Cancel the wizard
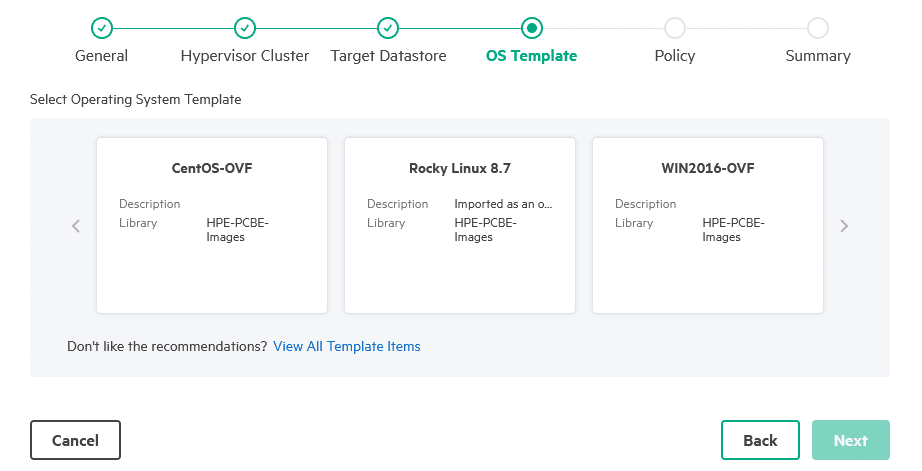This screenshot has width=922, height=471. point(75,440)
